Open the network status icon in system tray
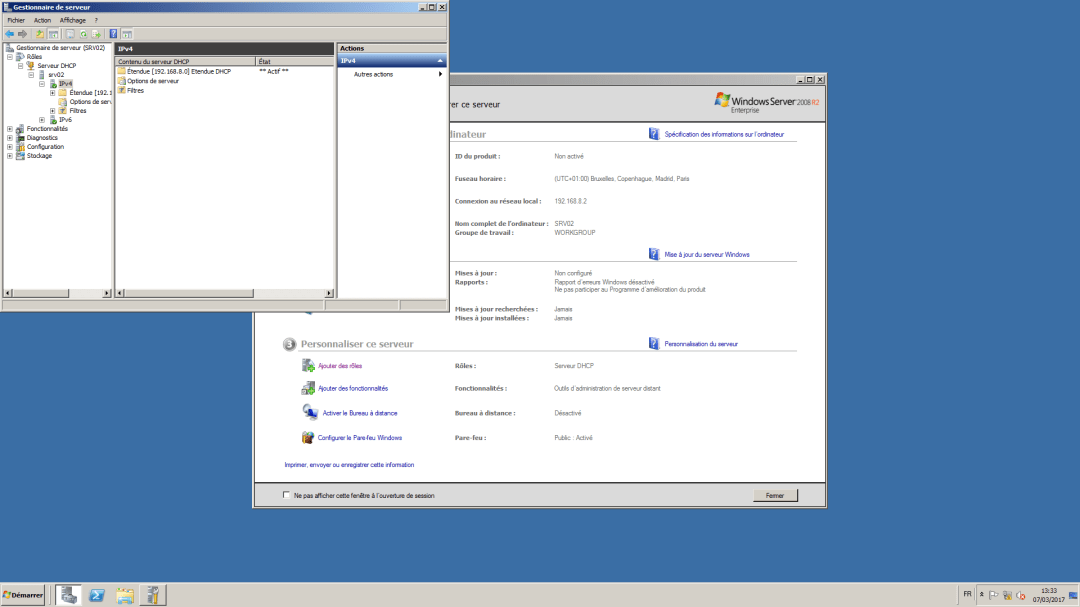The image size is (1080, 607). tap(1008, 595)
